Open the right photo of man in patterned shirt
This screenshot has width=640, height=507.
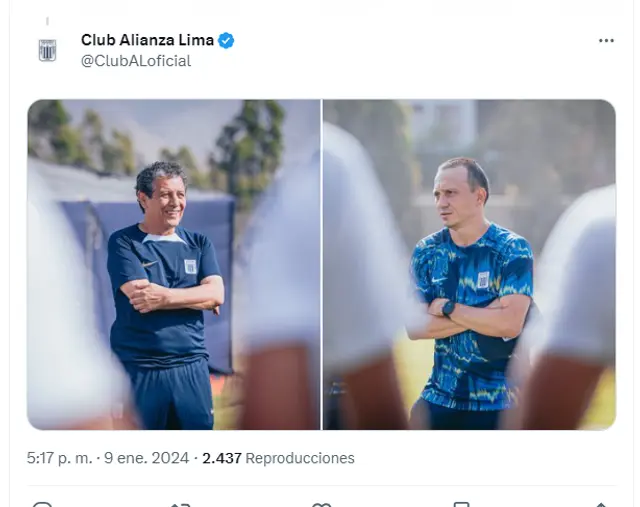(469, 265)
